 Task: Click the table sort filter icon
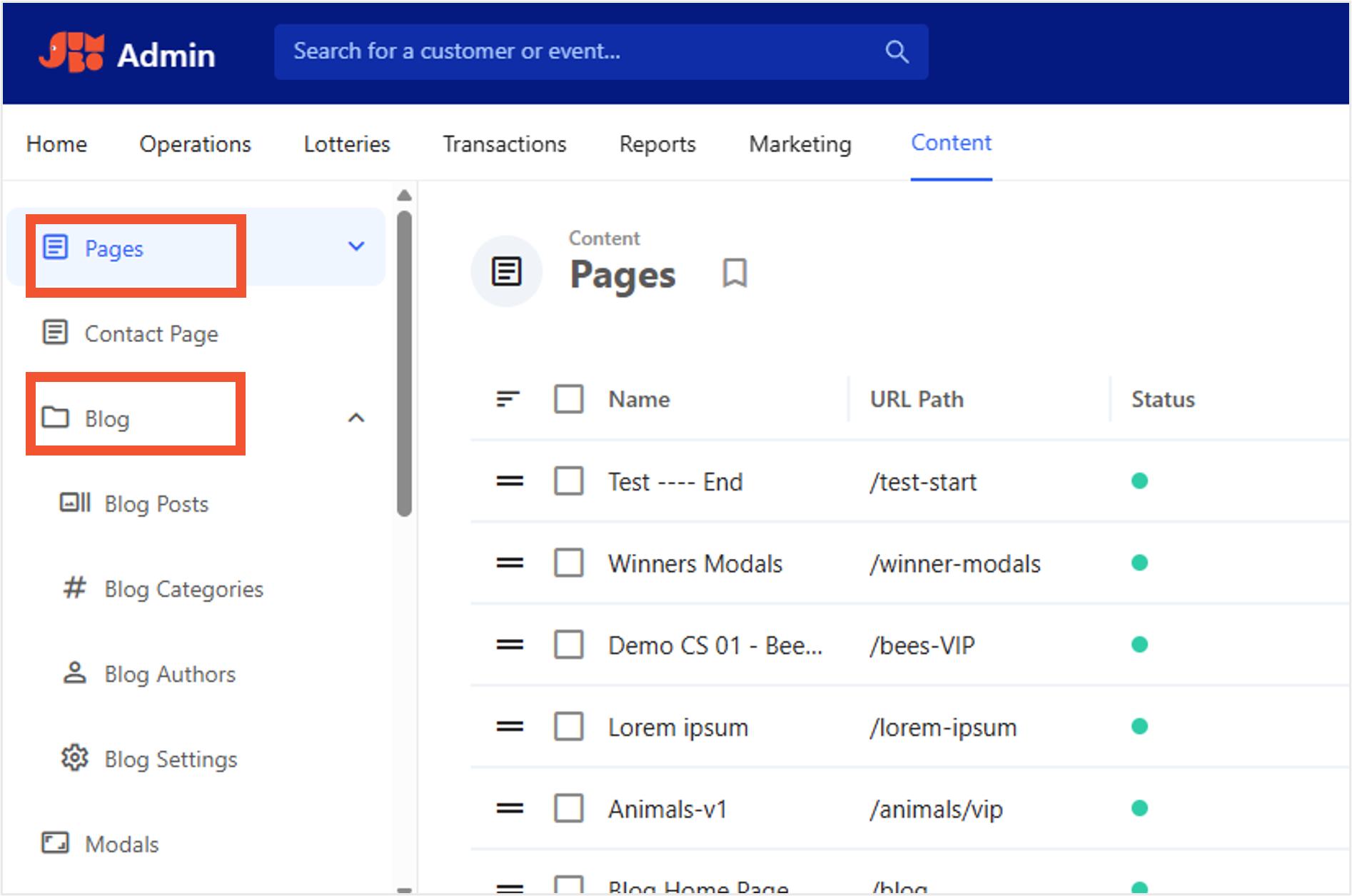[x=508, y=399]
